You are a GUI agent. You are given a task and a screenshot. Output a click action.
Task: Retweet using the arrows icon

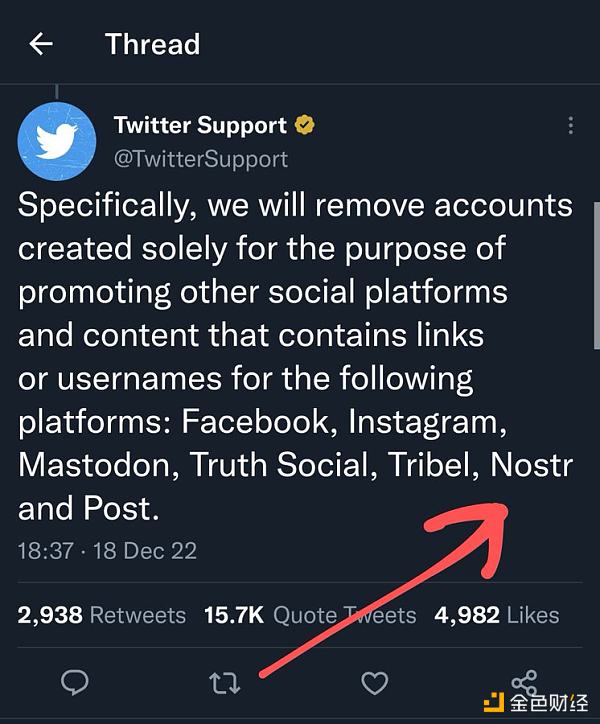point(224,683)
